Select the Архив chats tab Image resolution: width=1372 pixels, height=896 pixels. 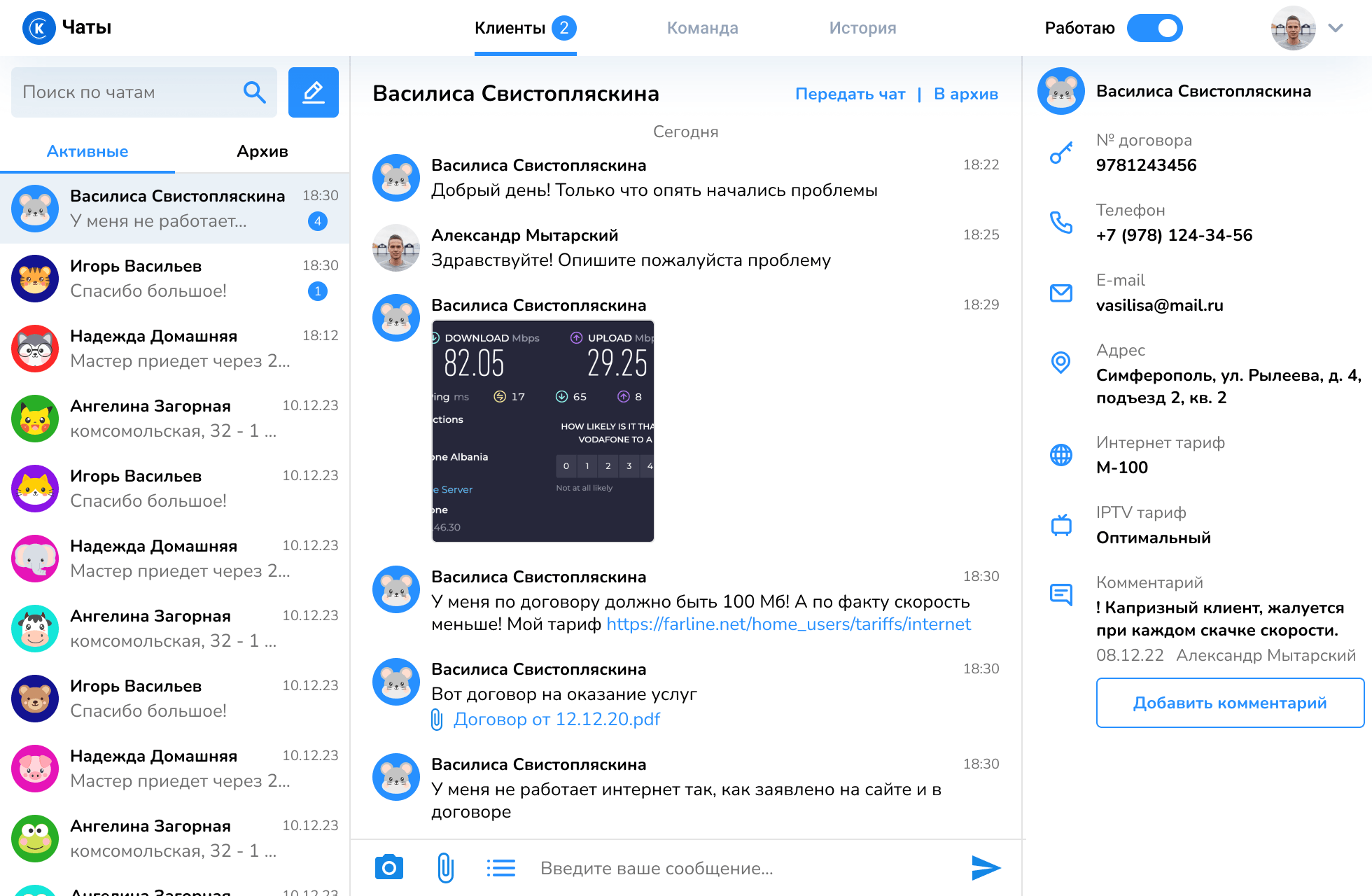tap(262, 151)
